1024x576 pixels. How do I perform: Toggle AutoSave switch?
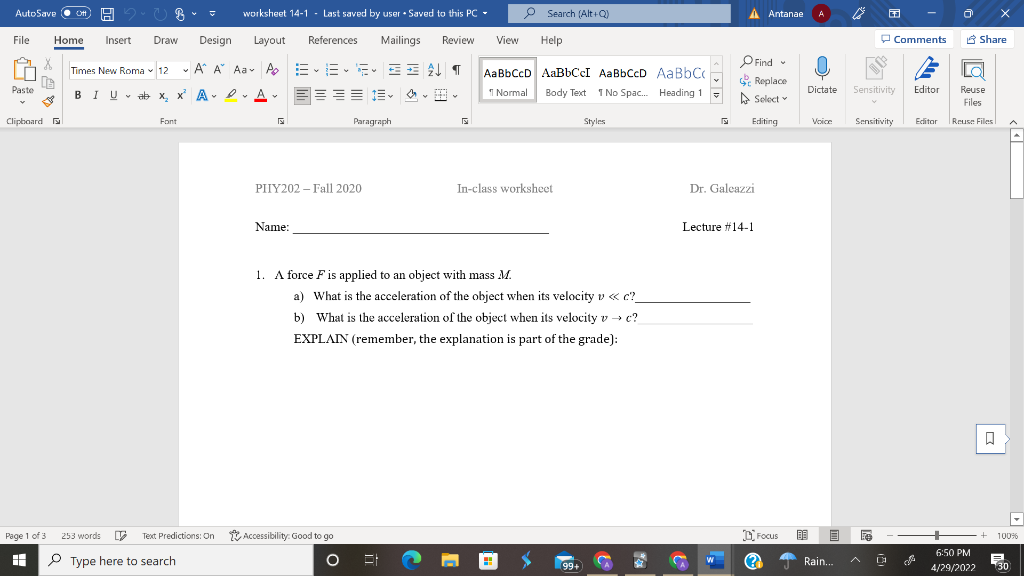coord(76,13)
